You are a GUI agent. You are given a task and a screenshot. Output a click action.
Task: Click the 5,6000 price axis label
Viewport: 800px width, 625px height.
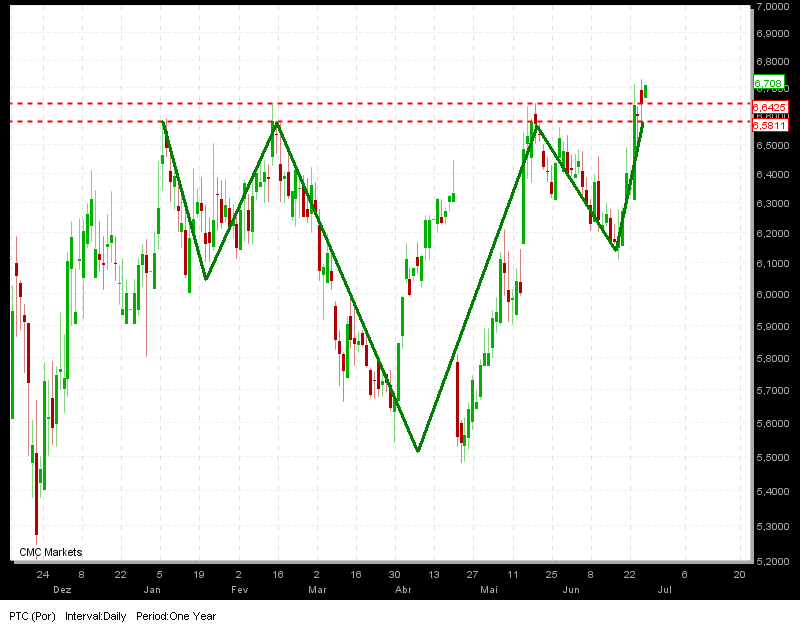[773, 424]
